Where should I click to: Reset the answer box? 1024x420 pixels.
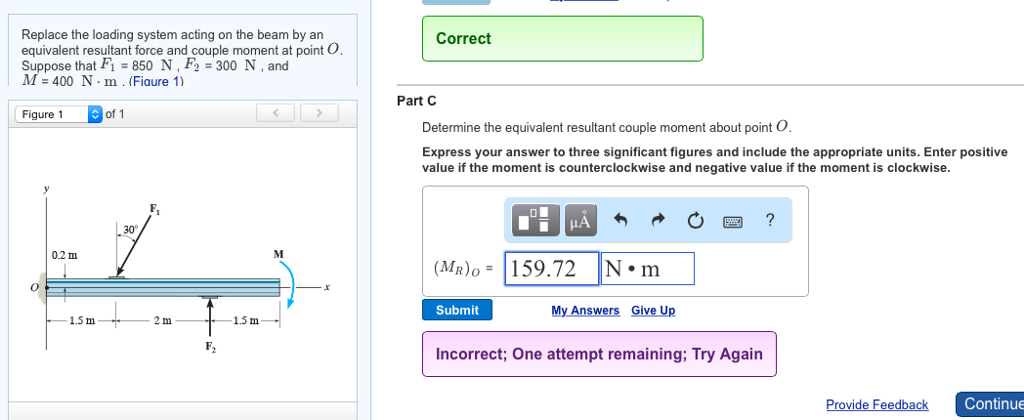(x=696, y=220)
